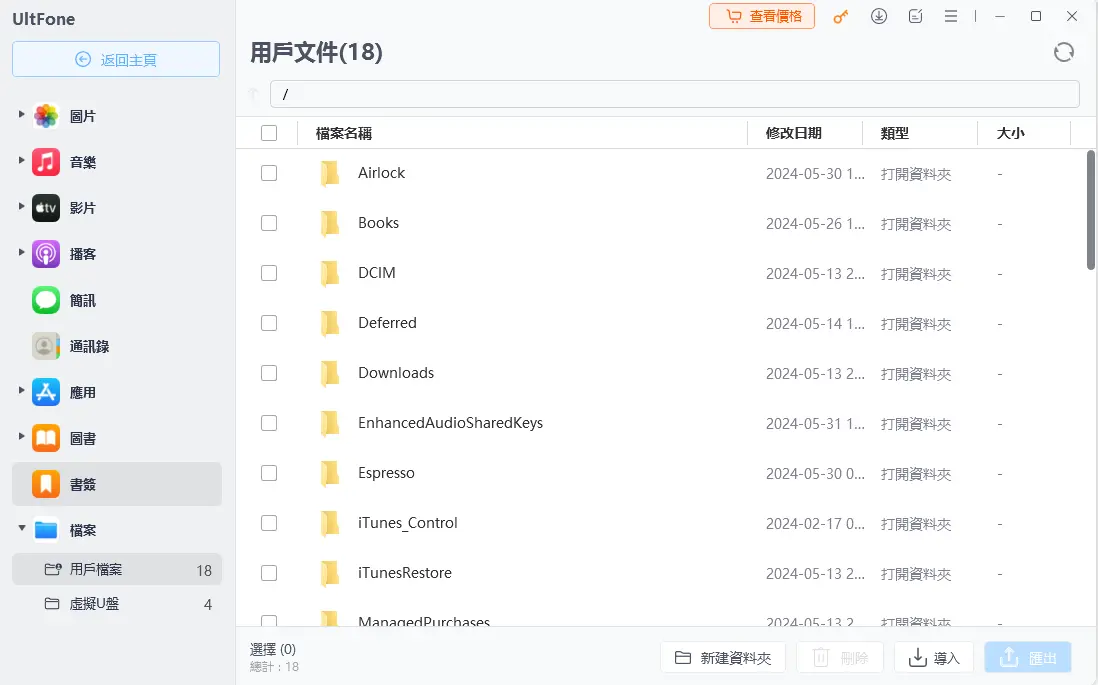Click the key registration icon
Image resolution: width=1098 pixels, height=685 pixels.
click(841, 17)
